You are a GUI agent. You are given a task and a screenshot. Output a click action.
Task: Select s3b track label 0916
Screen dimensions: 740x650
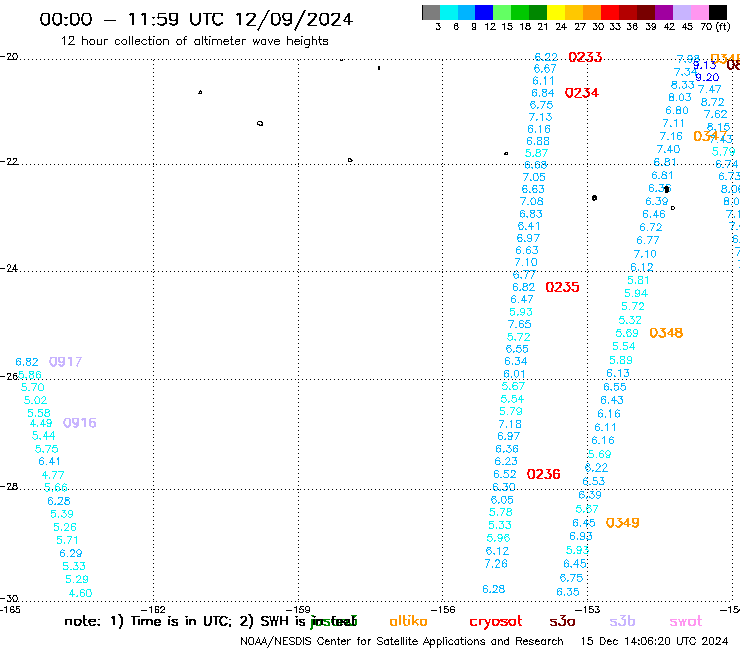point(80,423)
